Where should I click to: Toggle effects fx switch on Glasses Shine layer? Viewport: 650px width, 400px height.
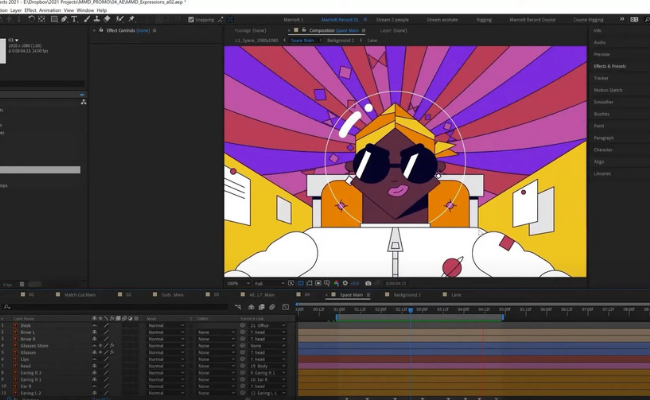click(112, 346)
